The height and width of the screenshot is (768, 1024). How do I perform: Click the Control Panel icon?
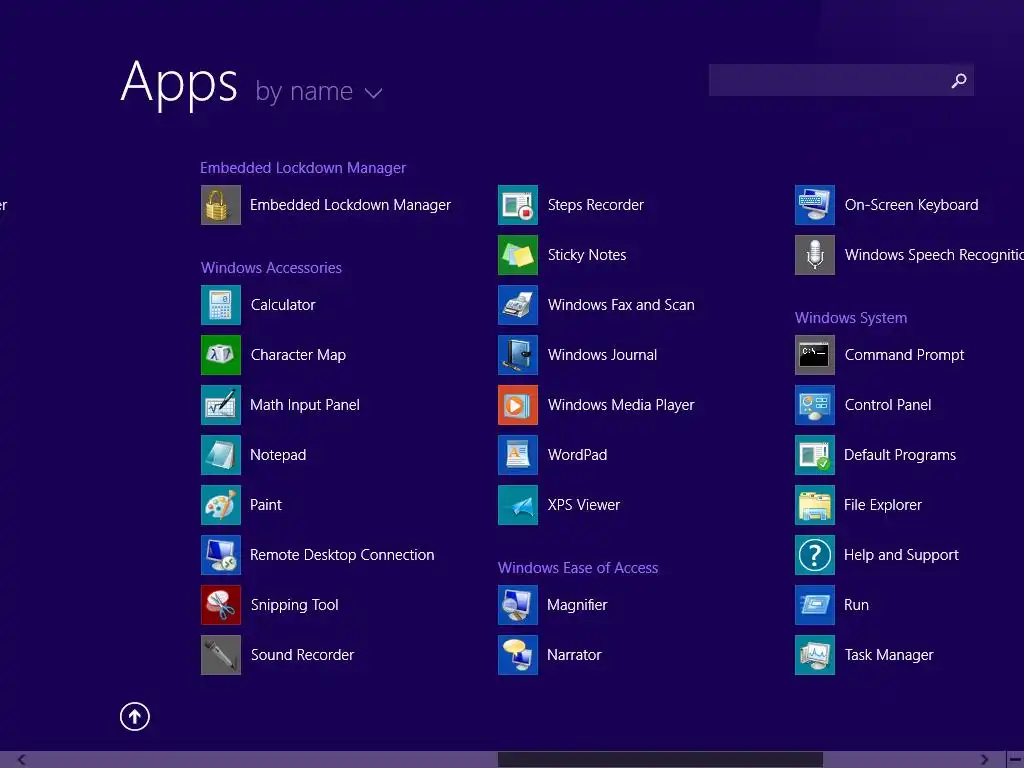click(815, 405)
